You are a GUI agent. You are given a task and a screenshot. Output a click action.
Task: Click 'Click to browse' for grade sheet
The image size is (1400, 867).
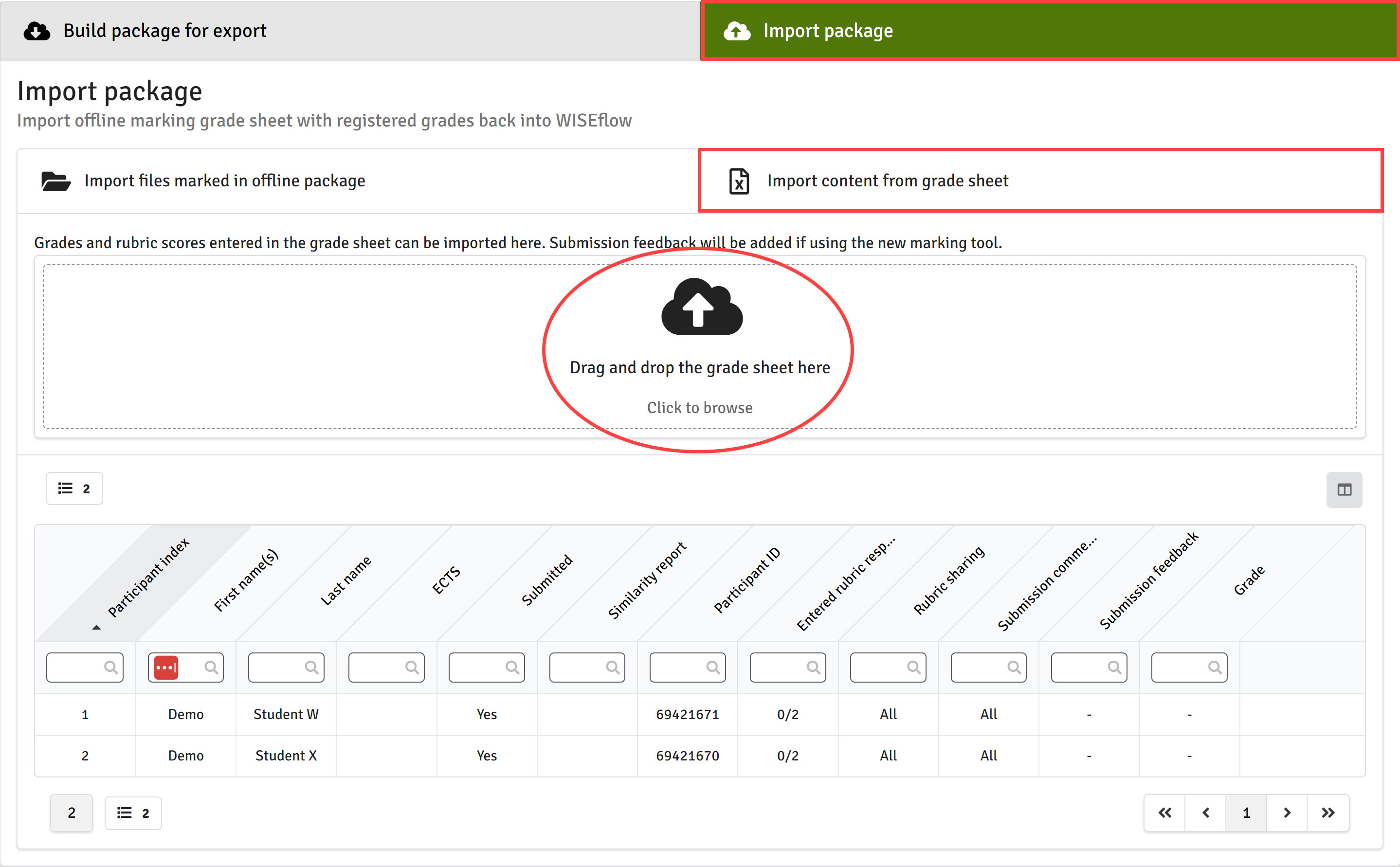700,408
